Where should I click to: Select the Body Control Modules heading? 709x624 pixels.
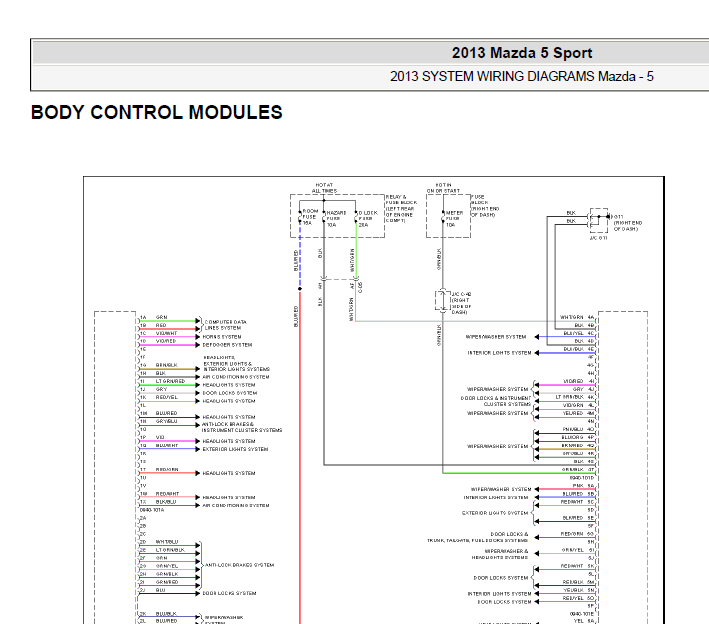pos(157,113)
